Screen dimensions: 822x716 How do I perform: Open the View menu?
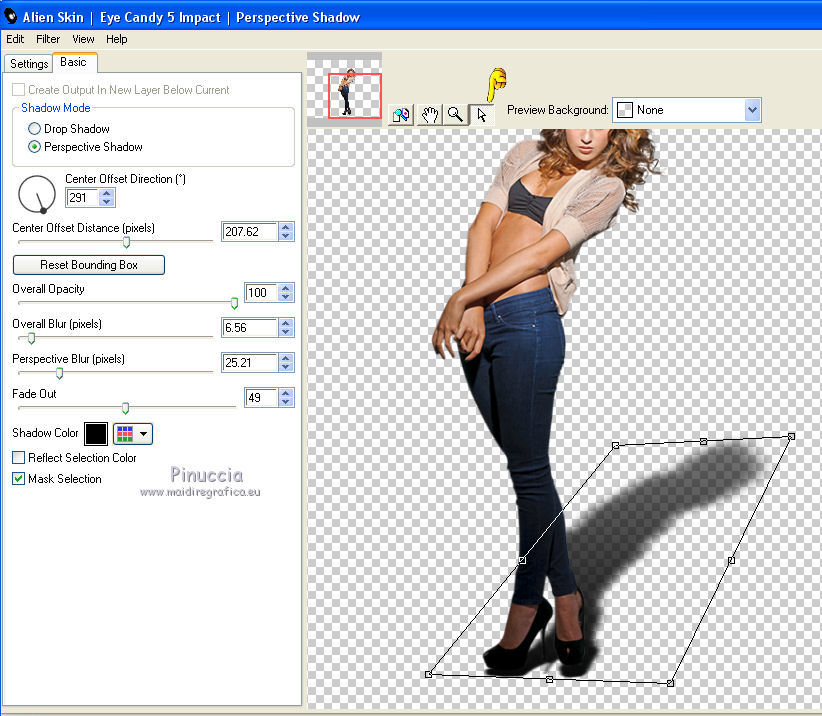[83, 39]
